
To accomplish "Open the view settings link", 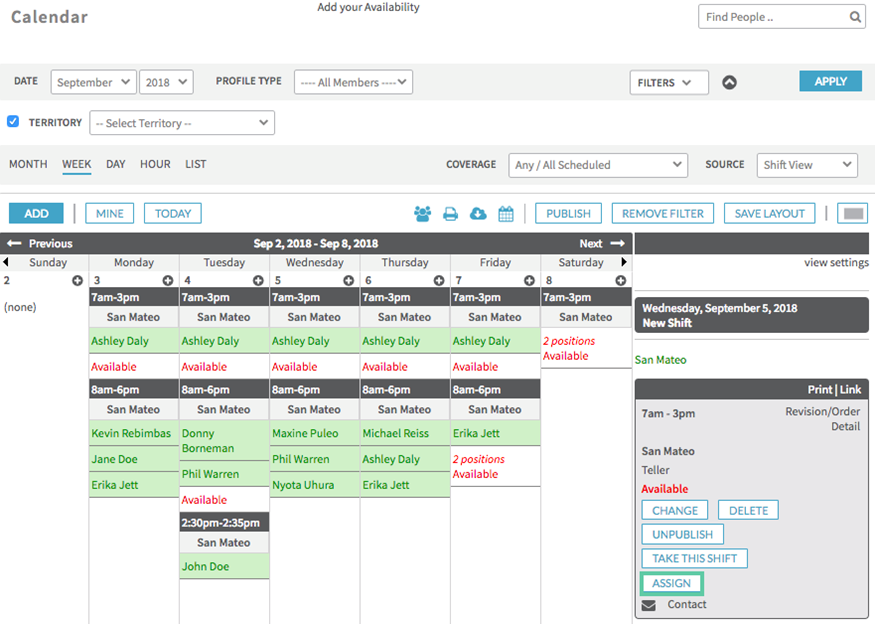I will coord(836,262).
